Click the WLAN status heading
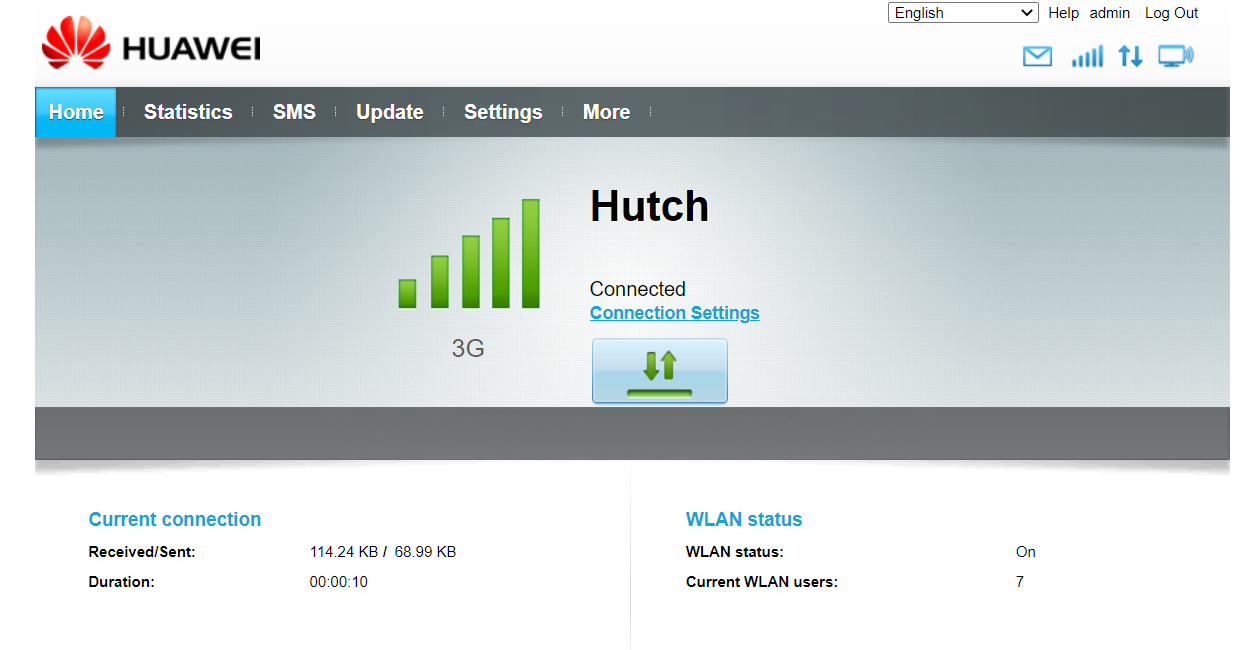The width and height of the screenshot is (1256, 650). [744, 519]
